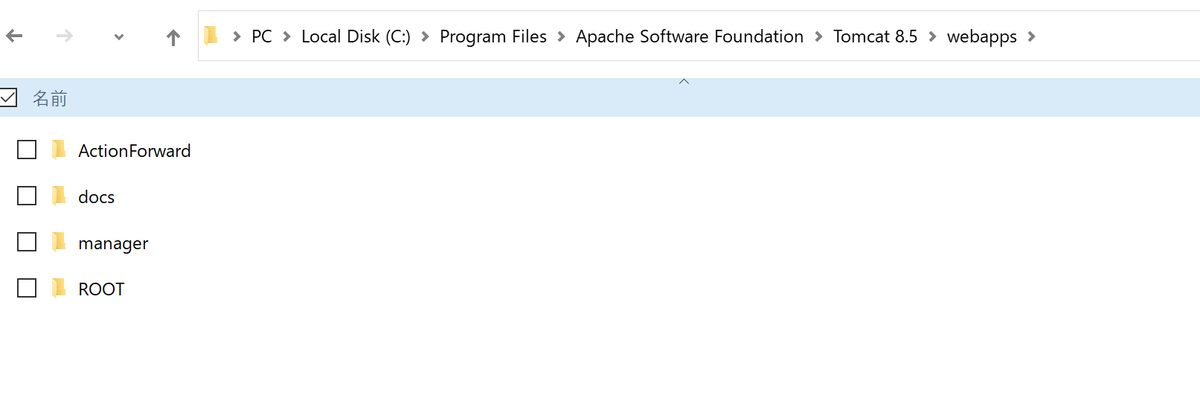This screenshot has width=1200, height=398.
Task: Expand chevron between Local Disk and Program Files
Action: (425, 37)
